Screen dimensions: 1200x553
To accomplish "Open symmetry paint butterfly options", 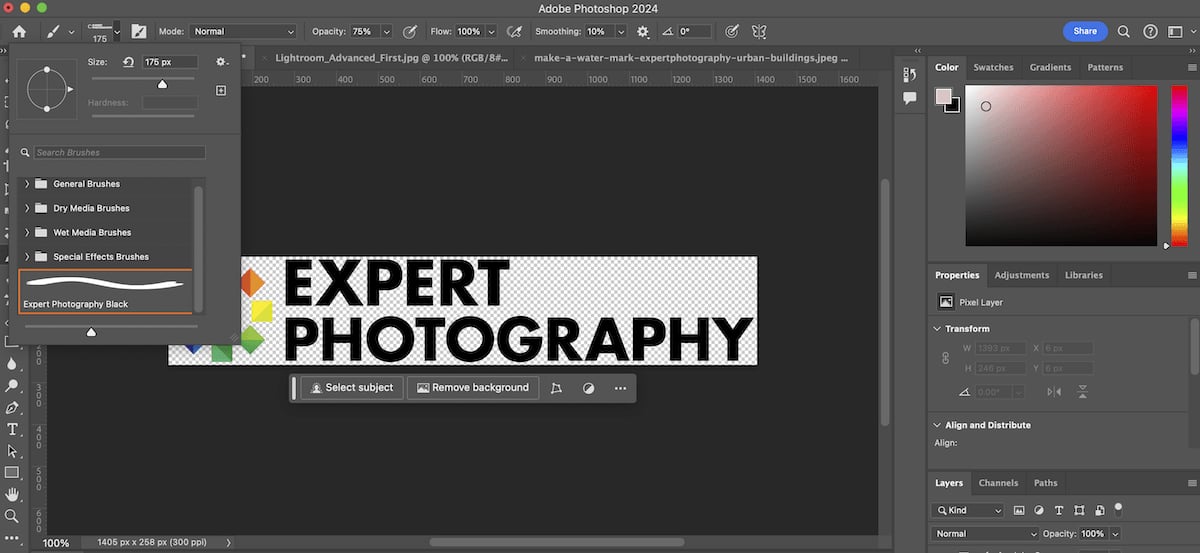I will tap(758, 32).
